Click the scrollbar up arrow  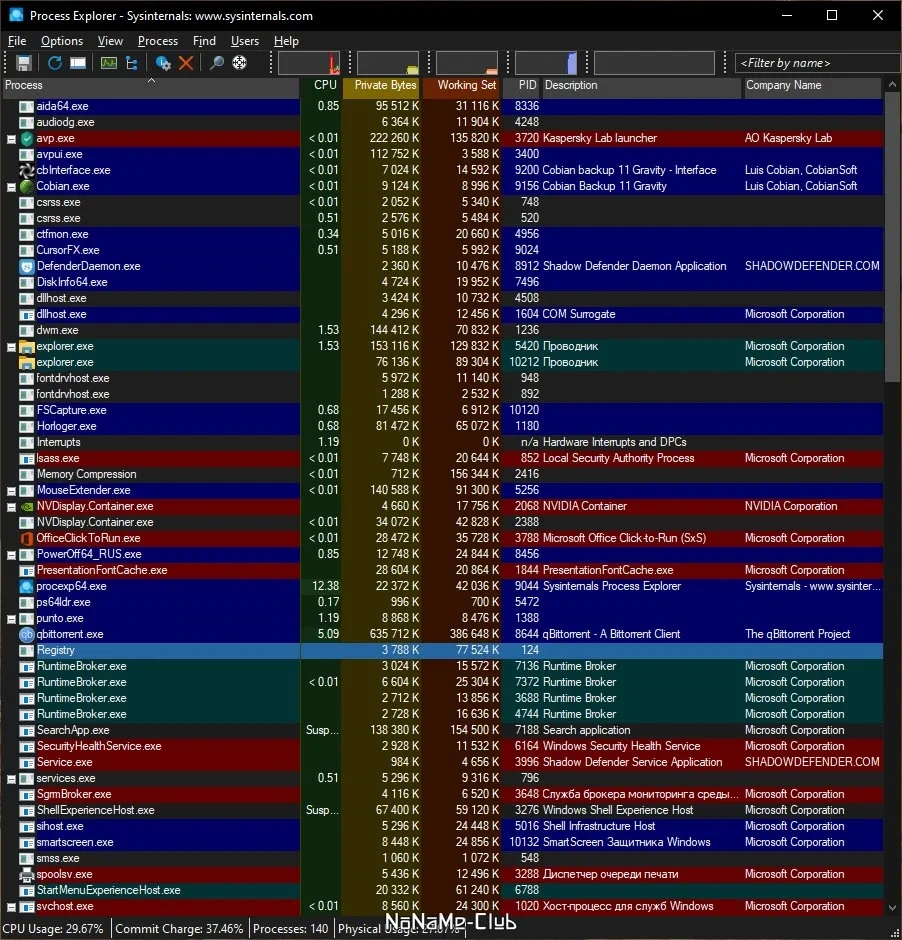892,85
